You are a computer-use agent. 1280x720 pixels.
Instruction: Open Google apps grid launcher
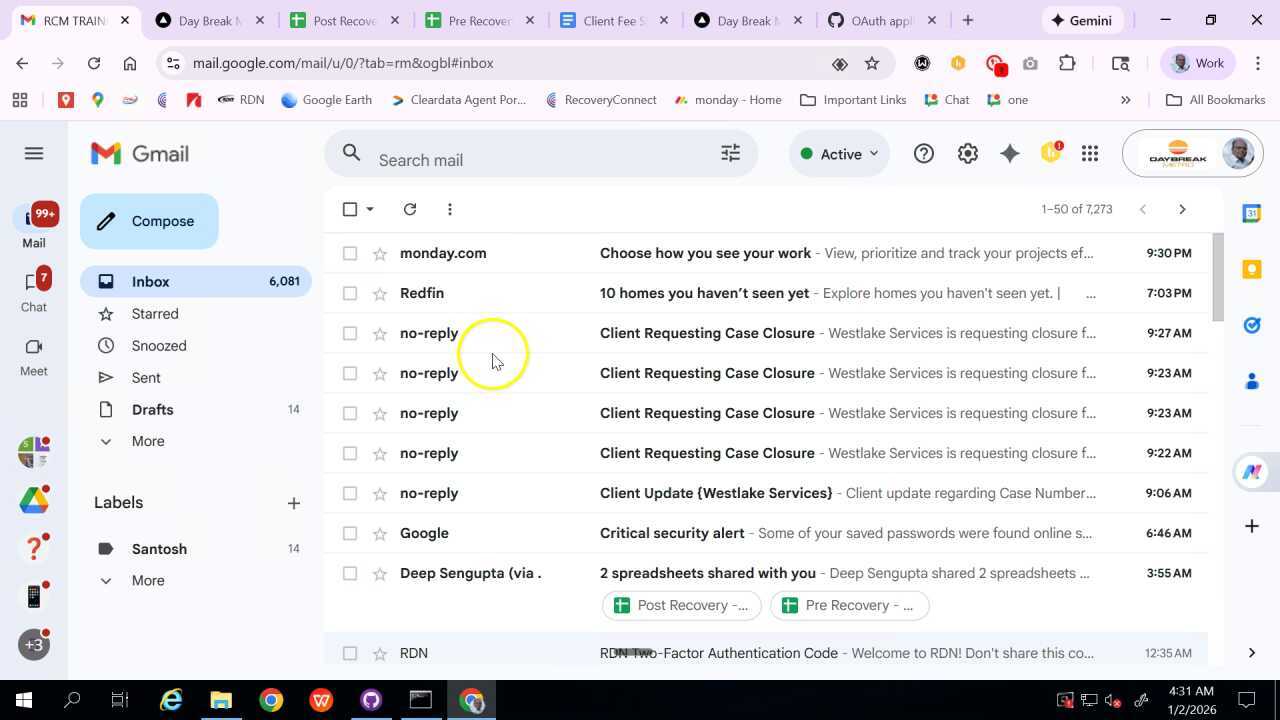[1090, 154]
